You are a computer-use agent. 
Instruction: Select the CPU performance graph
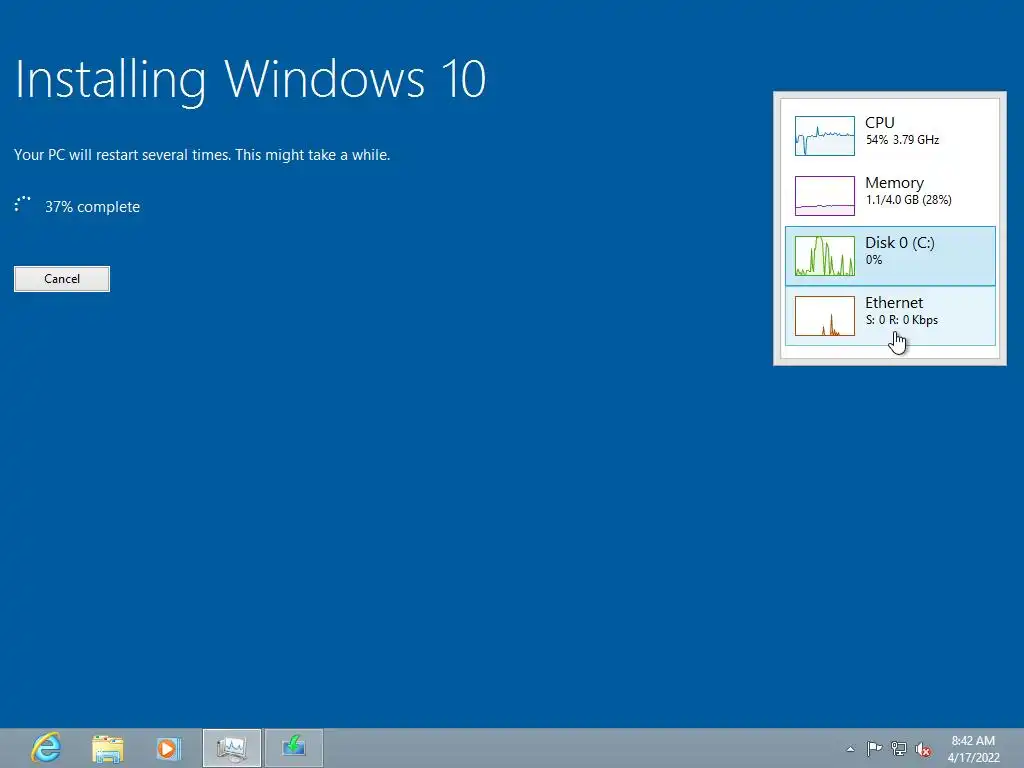825,136
